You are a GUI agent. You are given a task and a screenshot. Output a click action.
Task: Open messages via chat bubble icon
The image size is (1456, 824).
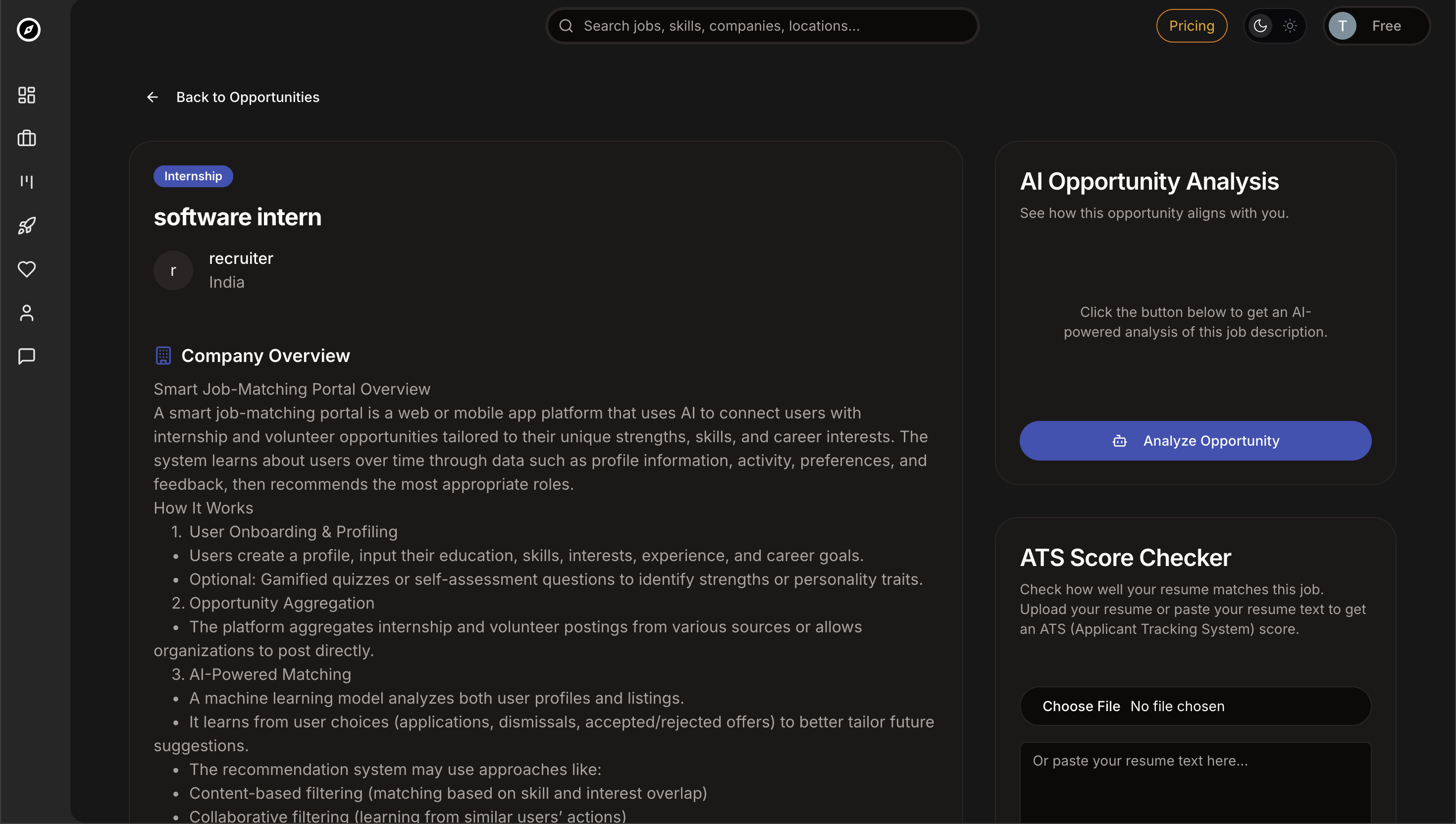coord(26,356)
